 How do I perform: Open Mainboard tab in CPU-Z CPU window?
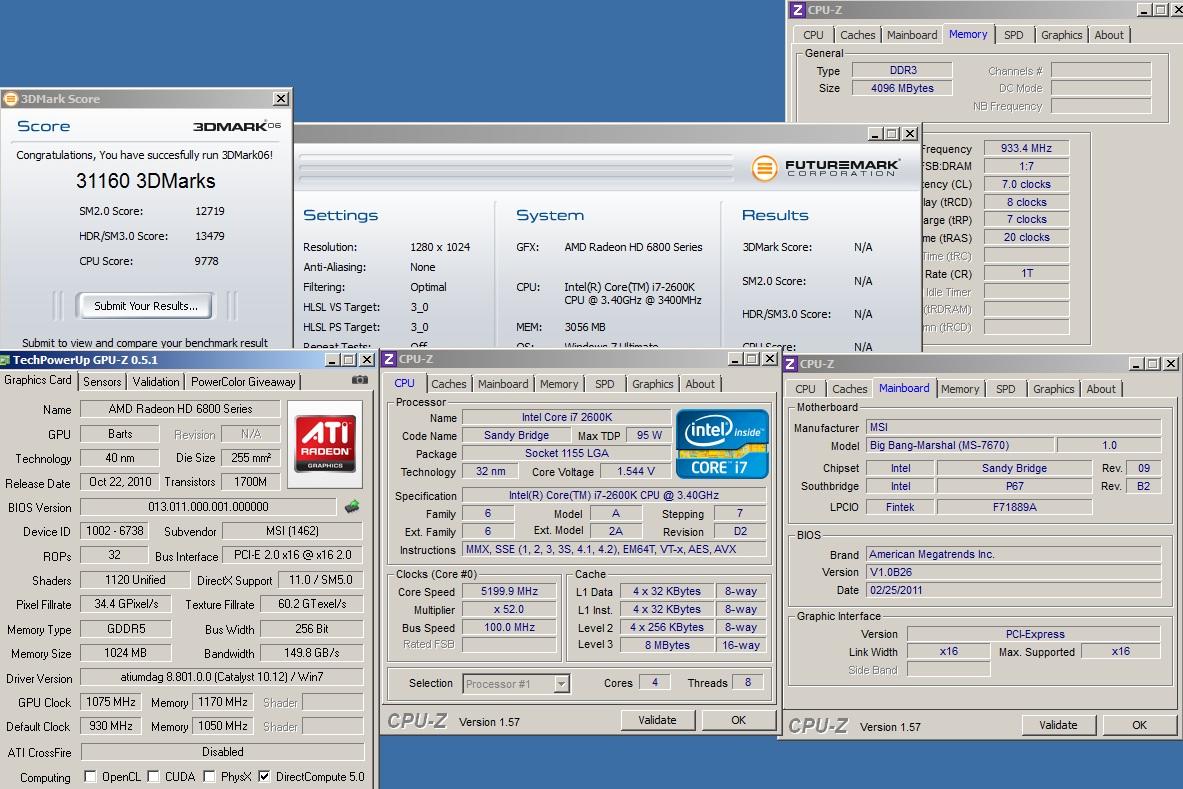[503, 384]
